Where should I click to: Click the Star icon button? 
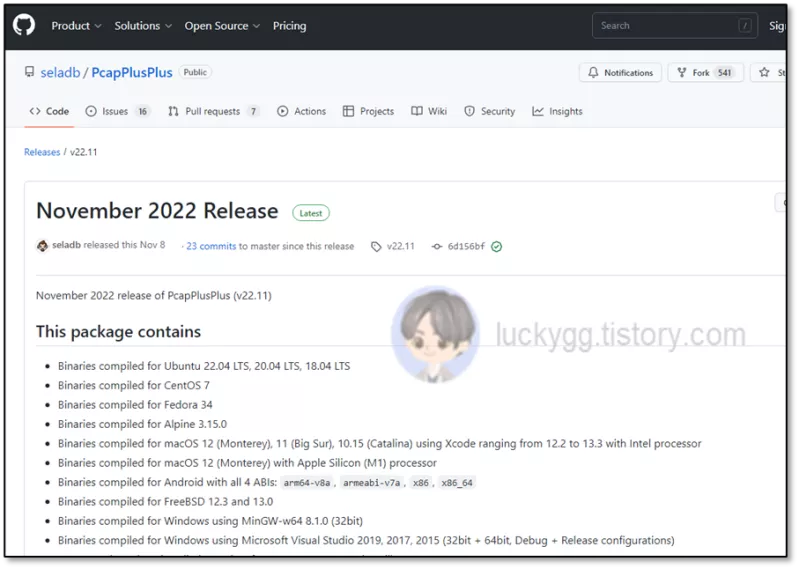pos(764,72)
